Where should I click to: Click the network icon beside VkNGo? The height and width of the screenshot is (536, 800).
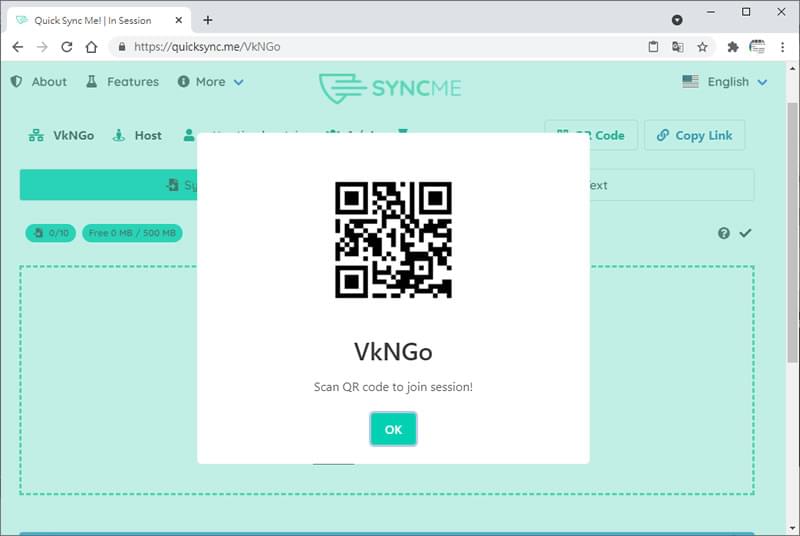click(36, 135)
